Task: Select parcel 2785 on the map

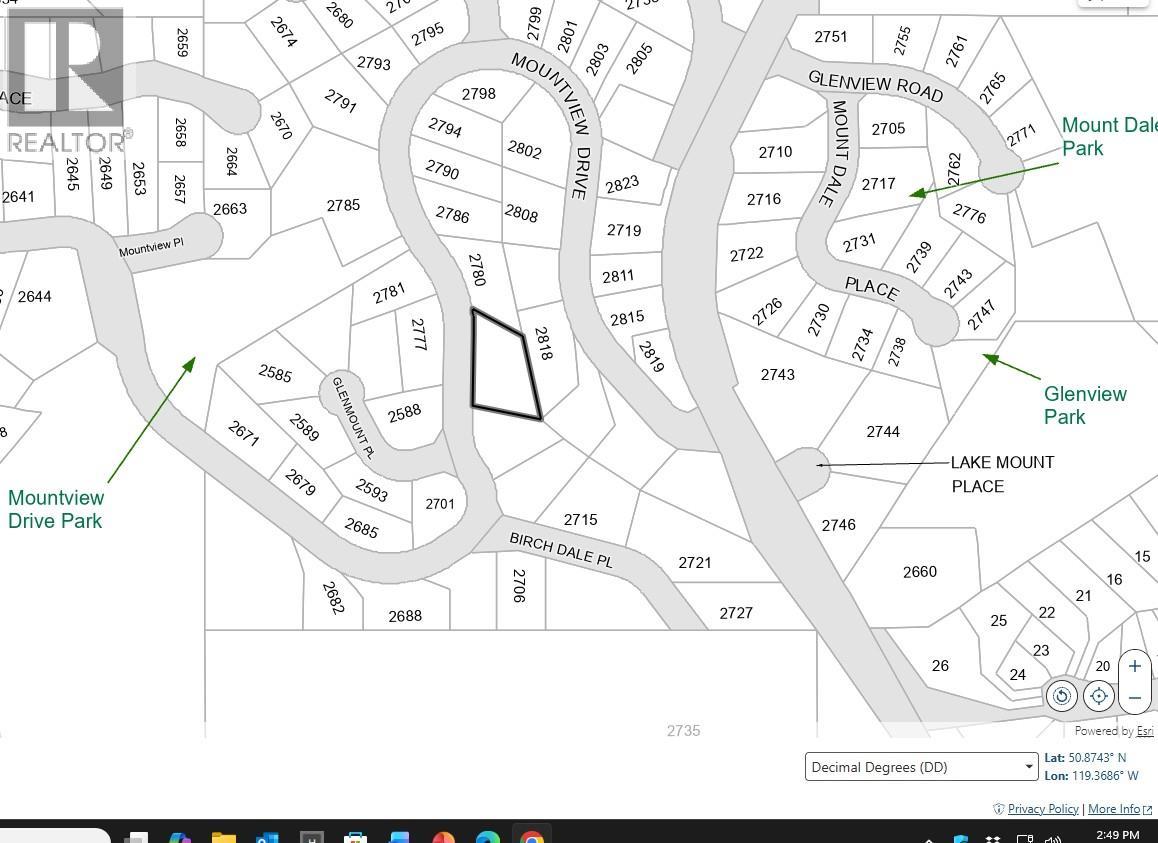Action: 343,205
